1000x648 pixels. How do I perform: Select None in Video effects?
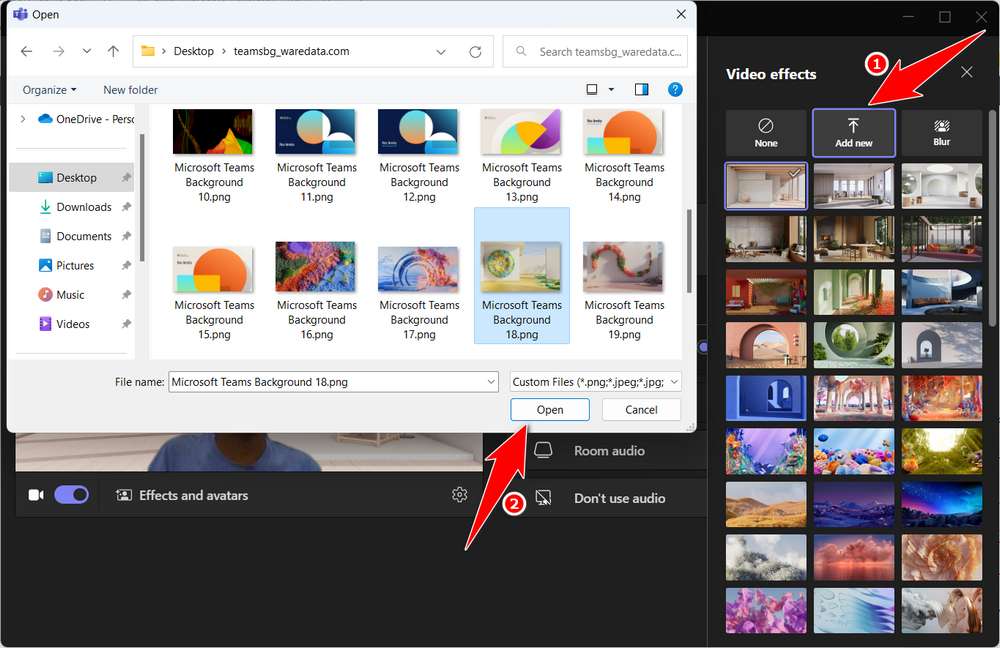click(x=766, y=133)
